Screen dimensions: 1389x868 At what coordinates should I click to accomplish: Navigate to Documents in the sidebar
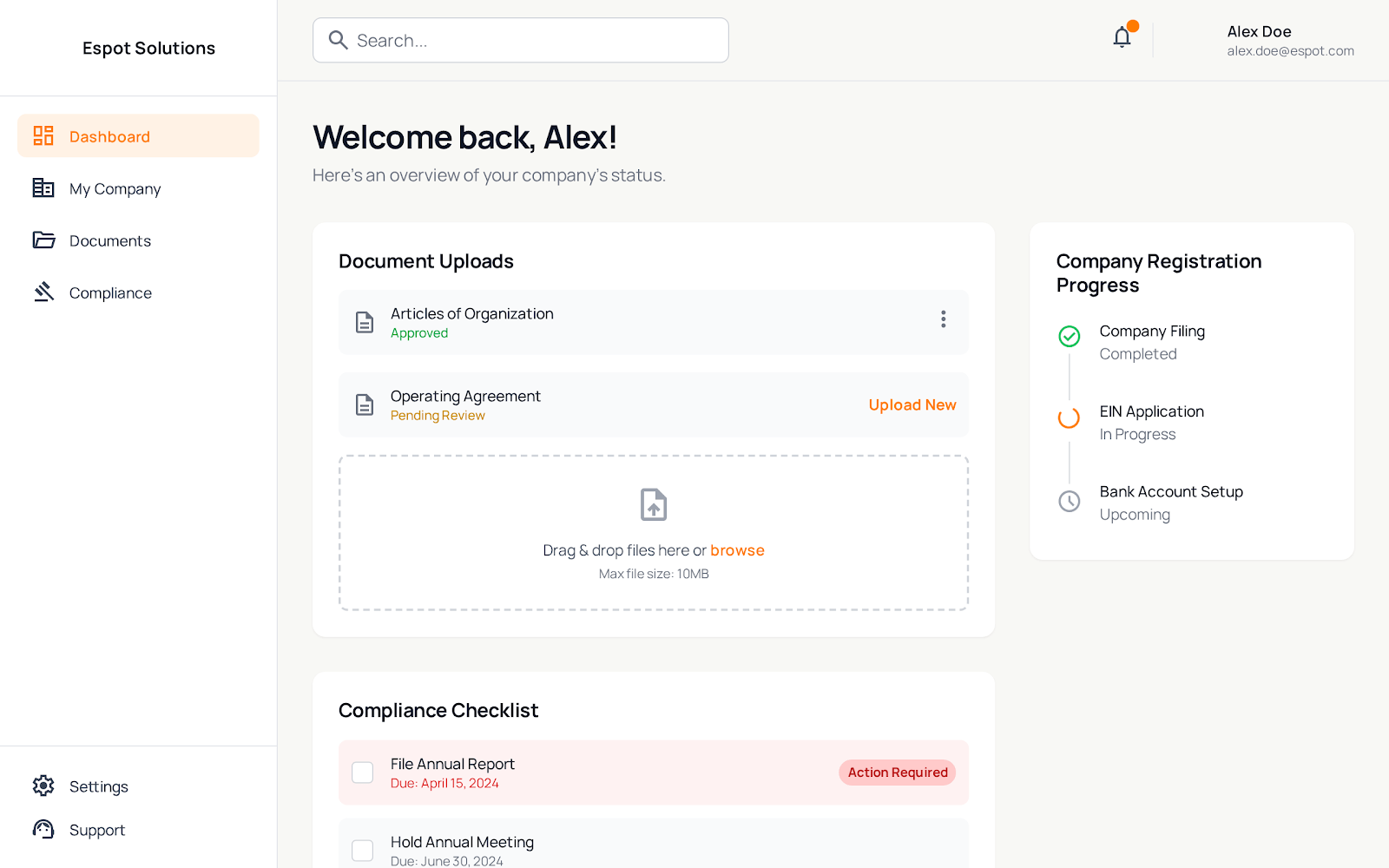click(110, 240)
